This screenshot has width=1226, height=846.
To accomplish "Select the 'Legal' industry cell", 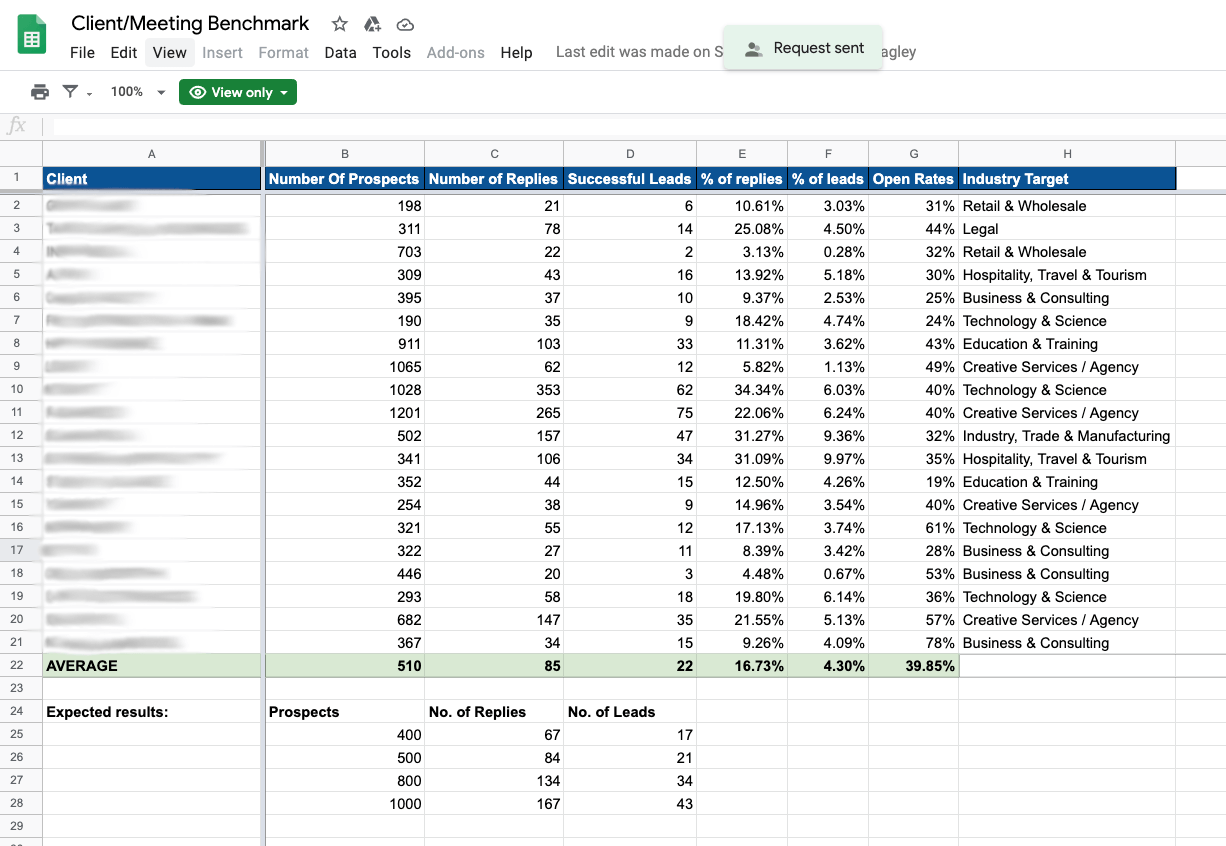I will (1067, 229).
